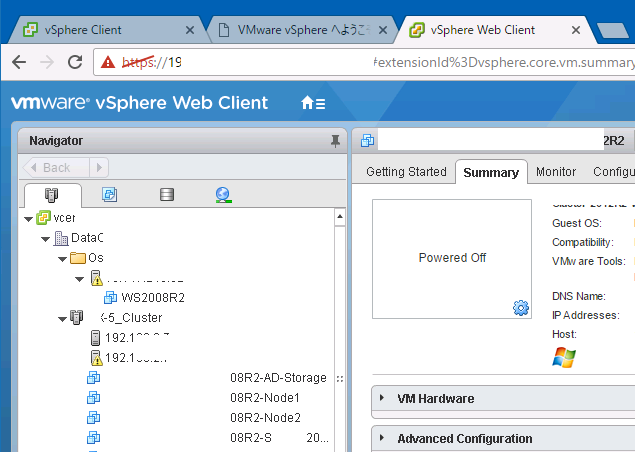The image size is (635, 464).
Task: Click the 'VMware Tools:' label
Action: [589, 261]
